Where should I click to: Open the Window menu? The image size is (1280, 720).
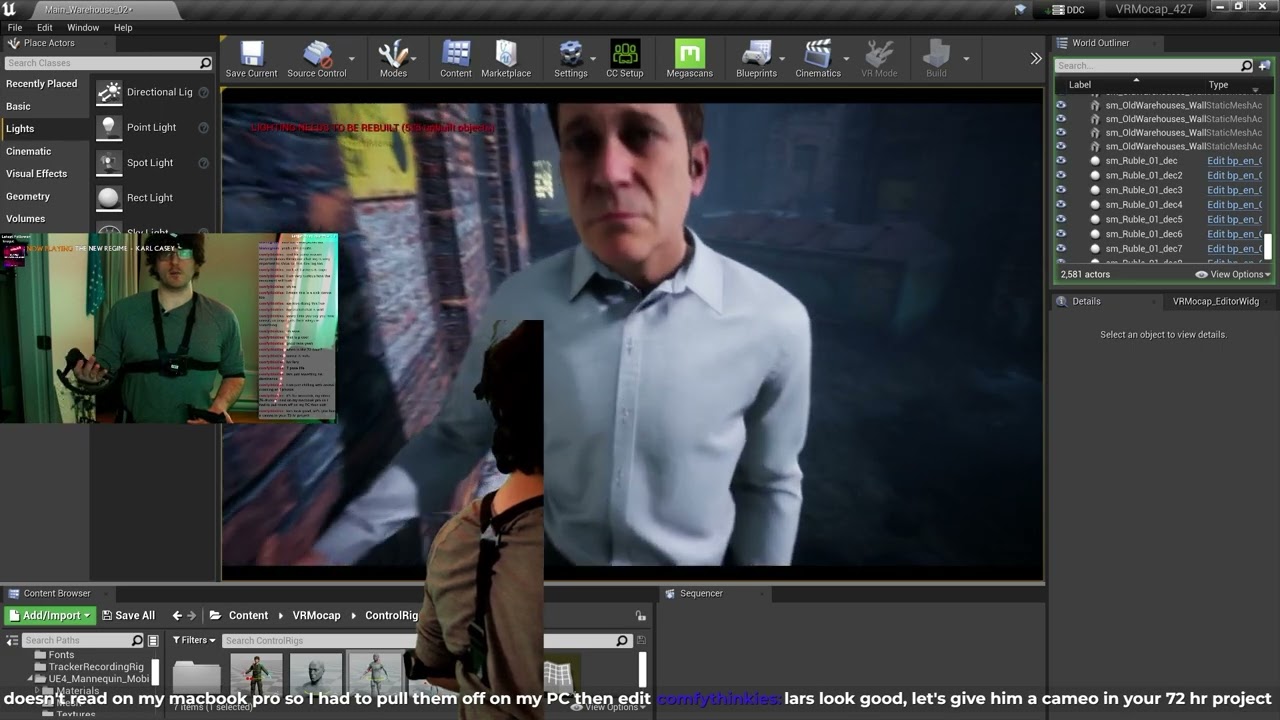click(x=83, y=27)
